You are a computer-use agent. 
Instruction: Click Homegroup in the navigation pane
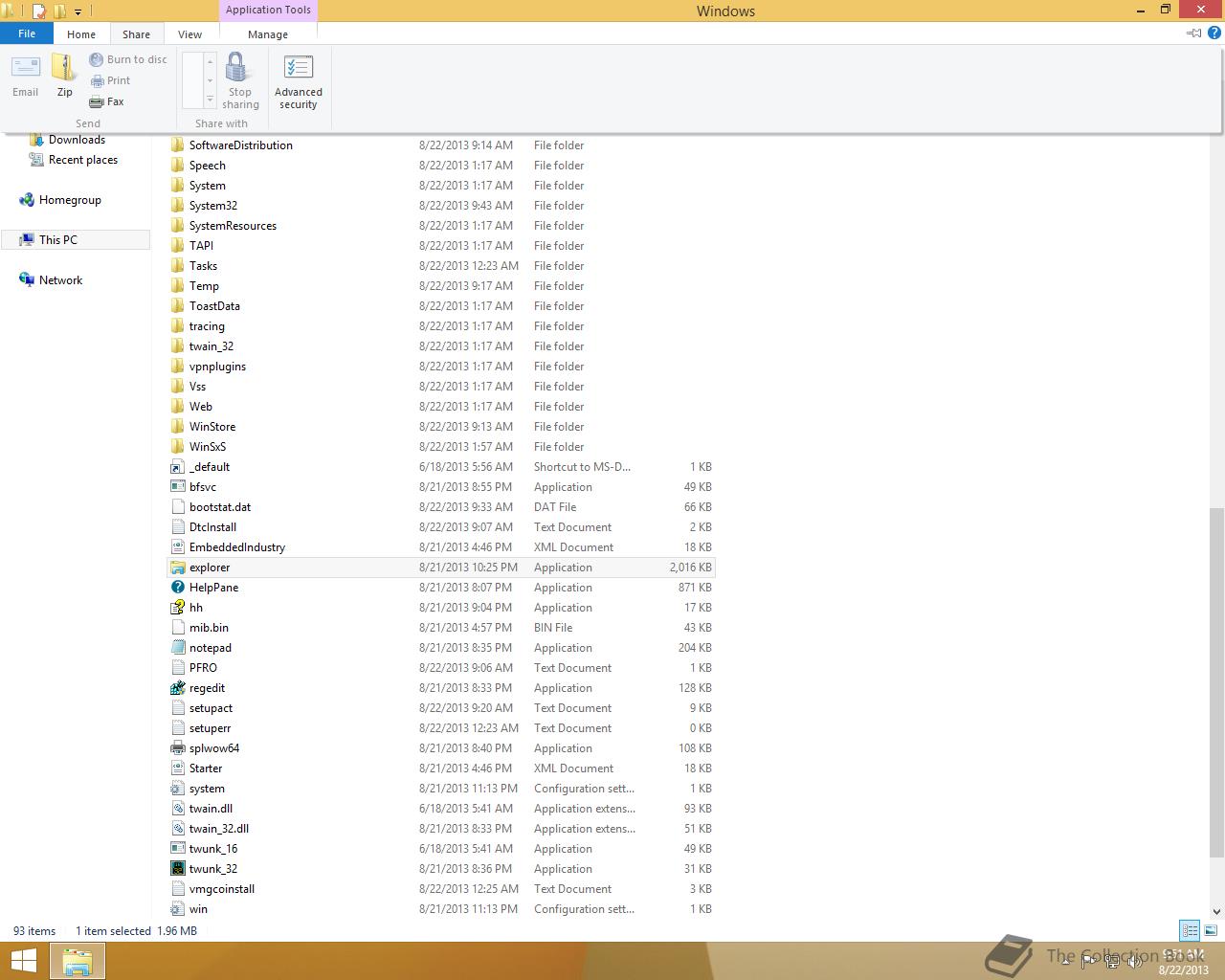(x=70, y=200)
